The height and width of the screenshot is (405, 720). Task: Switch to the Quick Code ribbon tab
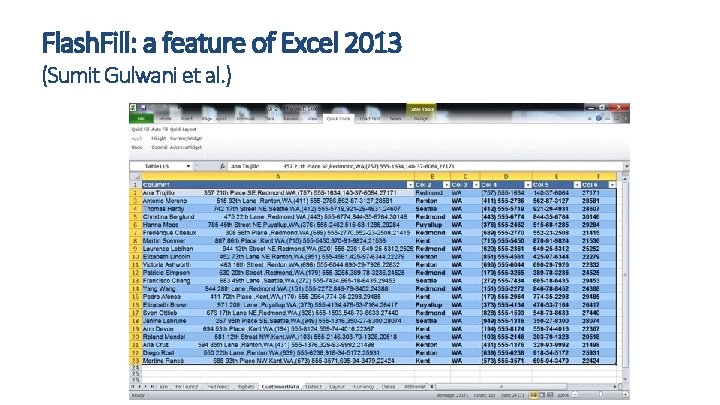338,118
